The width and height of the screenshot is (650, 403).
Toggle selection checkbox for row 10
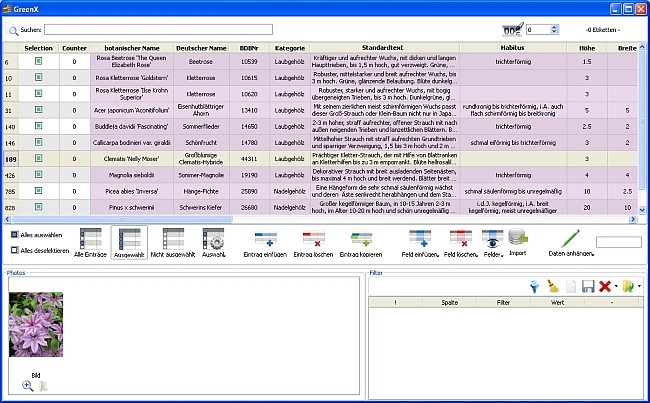pos(39,78)
